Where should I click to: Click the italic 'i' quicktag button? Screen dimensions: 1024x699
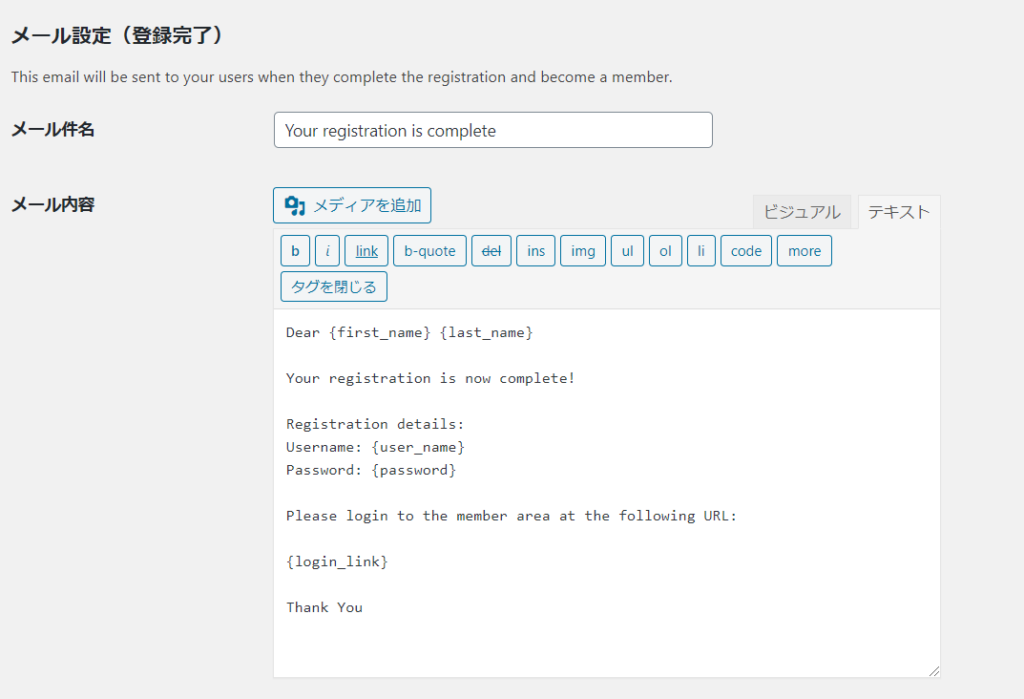327,251
